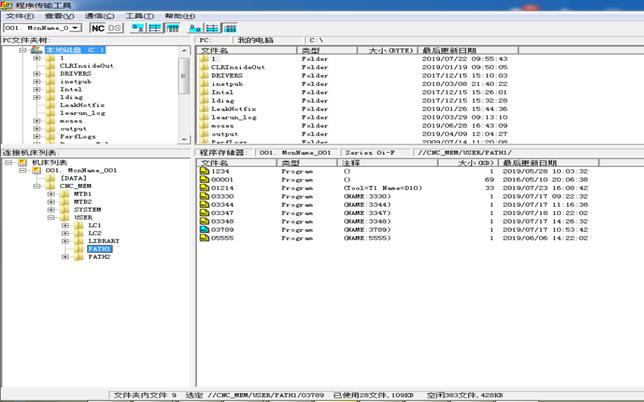Click the [DATA] folder icon in machine tree
The width and height of the screenshot is (644, 402).
[51, 178]
